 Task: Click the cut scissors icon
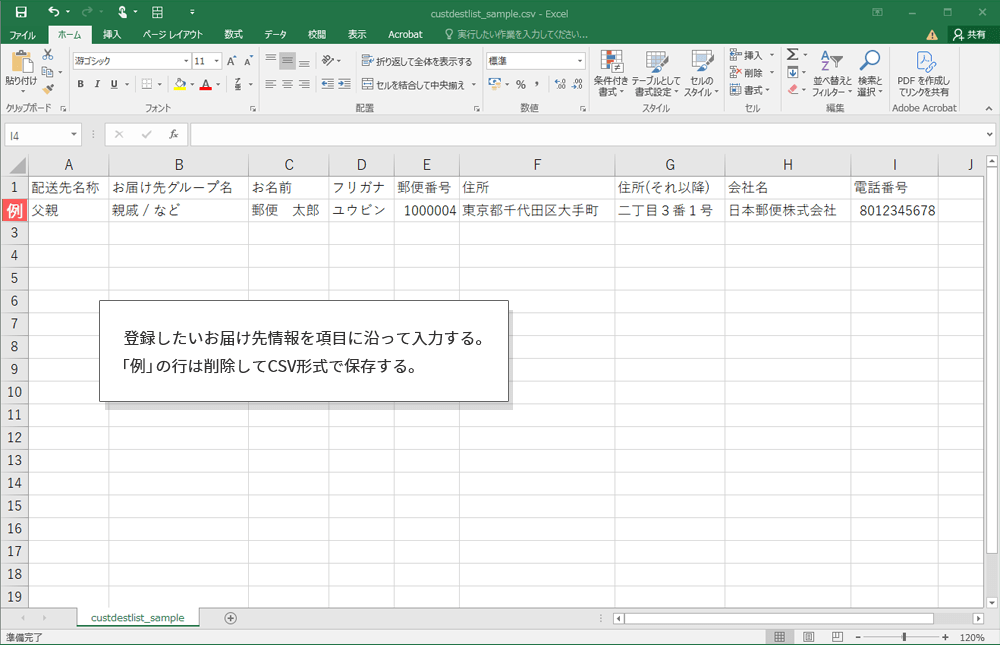point(46,55)
